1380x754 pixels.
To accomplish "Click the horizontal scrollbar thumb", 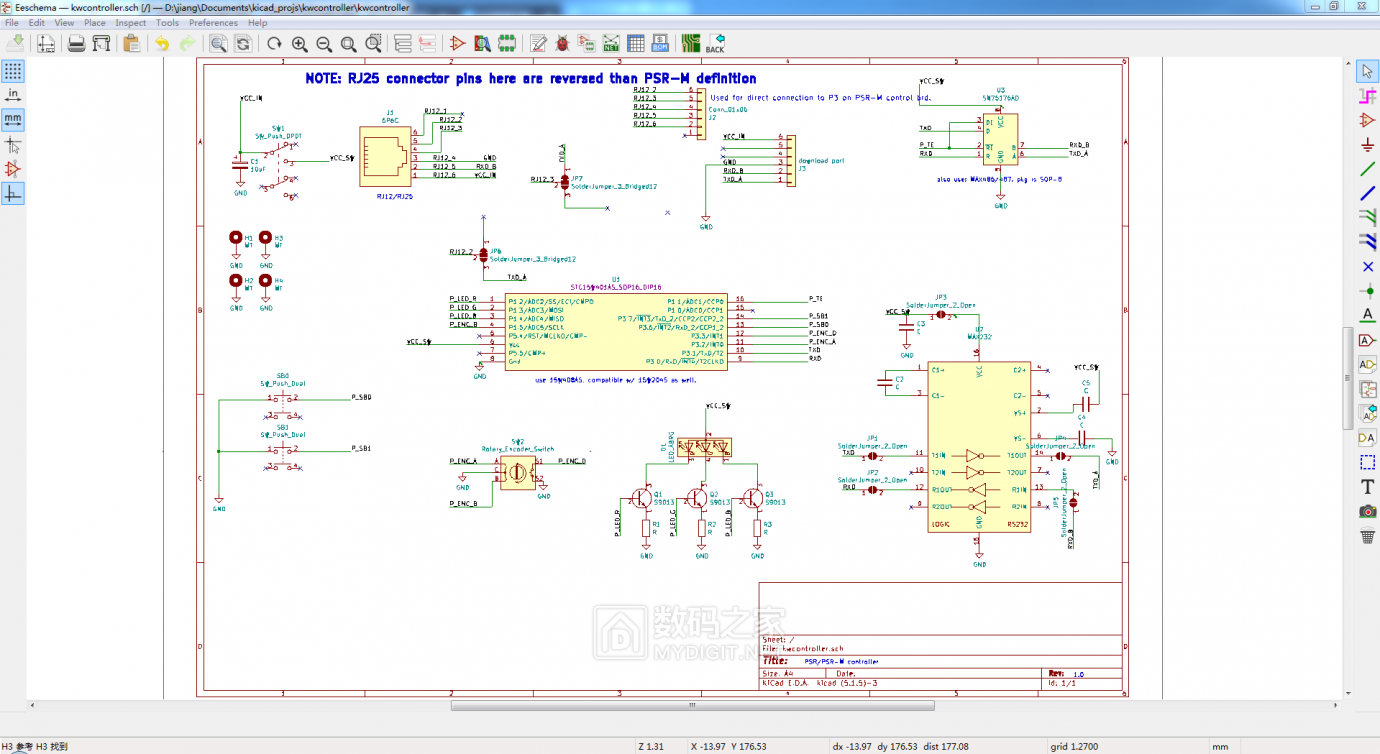I will click(691, 705).
